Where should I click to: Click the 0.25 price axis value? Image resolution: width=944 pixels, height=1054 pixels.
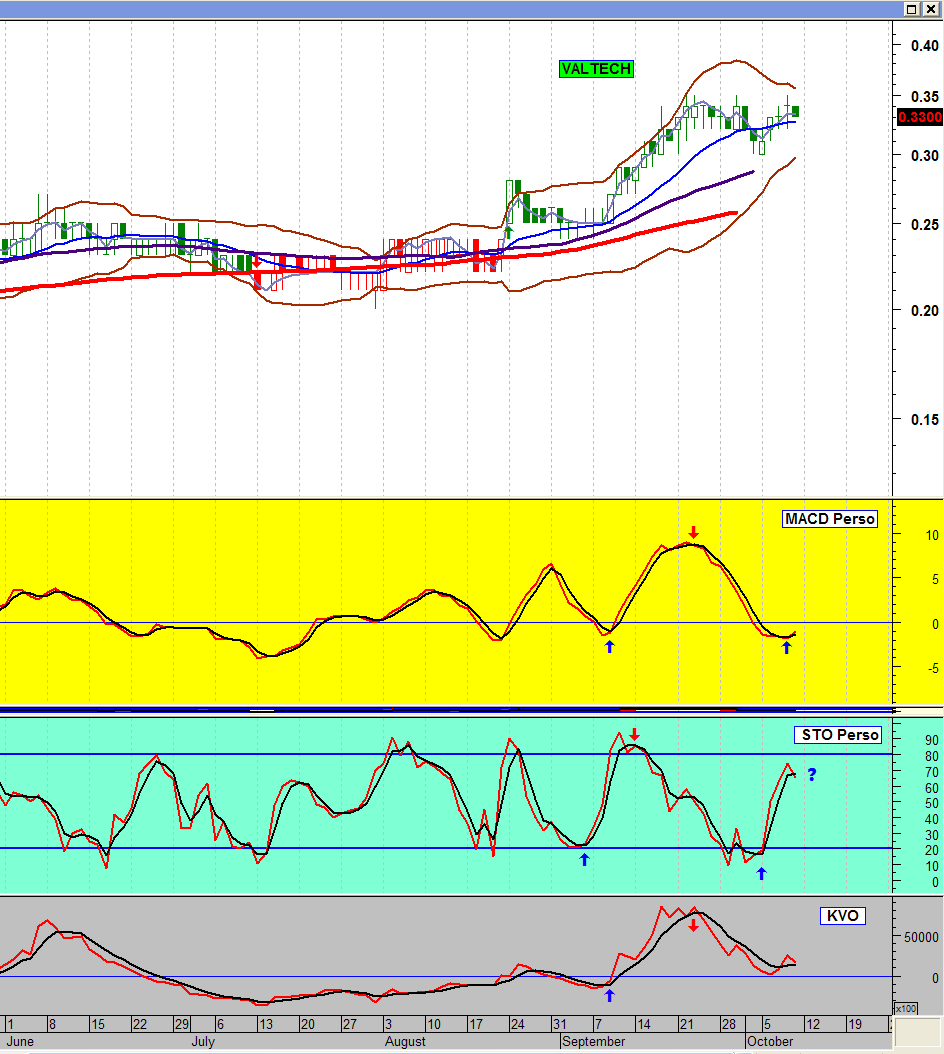(x=925, y=225)
